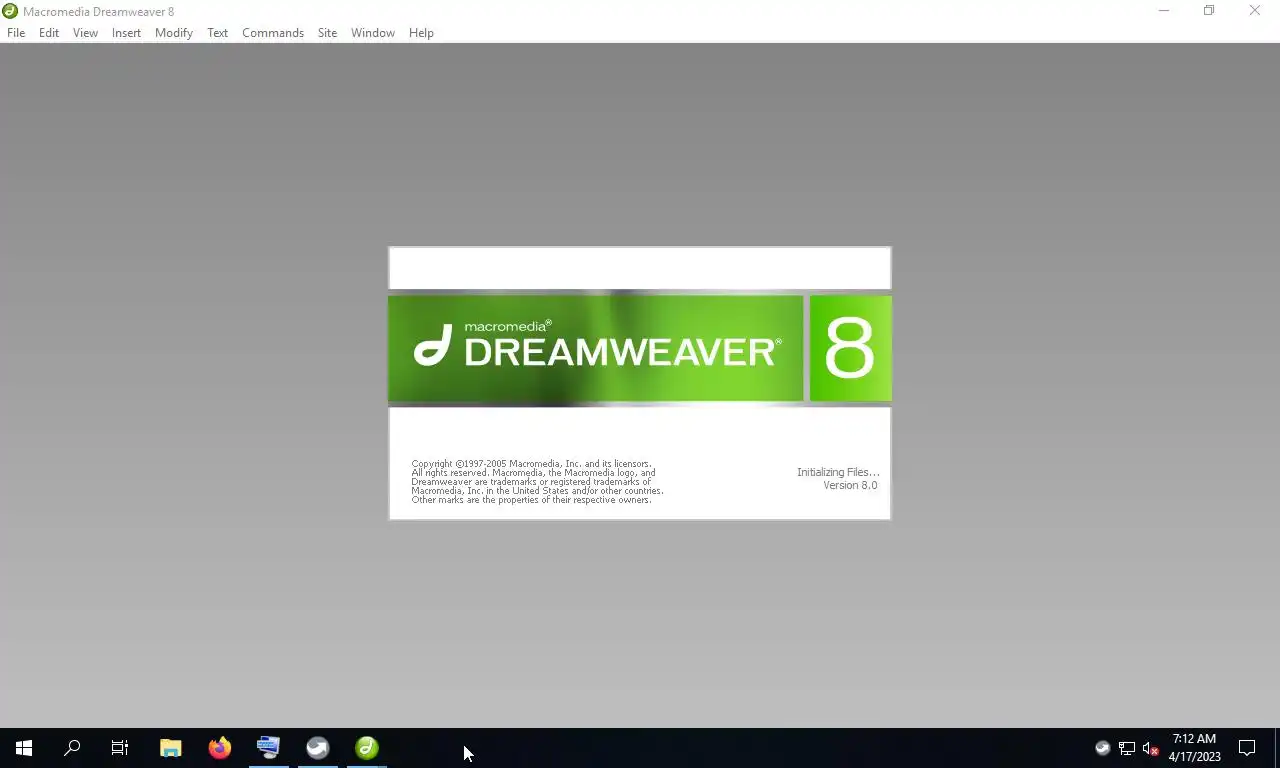Open Task View in the taskbar
This screenshot has height=768, width=1280.
(x=120, y=748)
